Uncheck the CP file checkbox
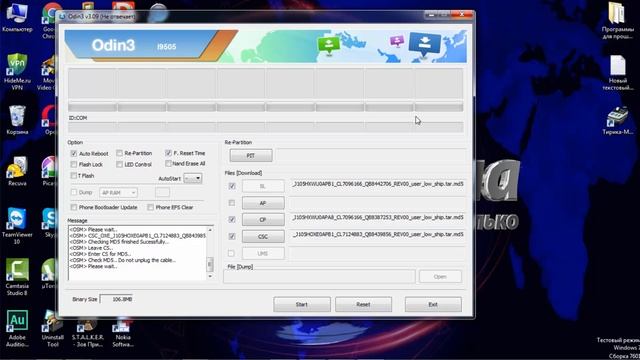This screenshot has height=360, width=640. point(232,220)
